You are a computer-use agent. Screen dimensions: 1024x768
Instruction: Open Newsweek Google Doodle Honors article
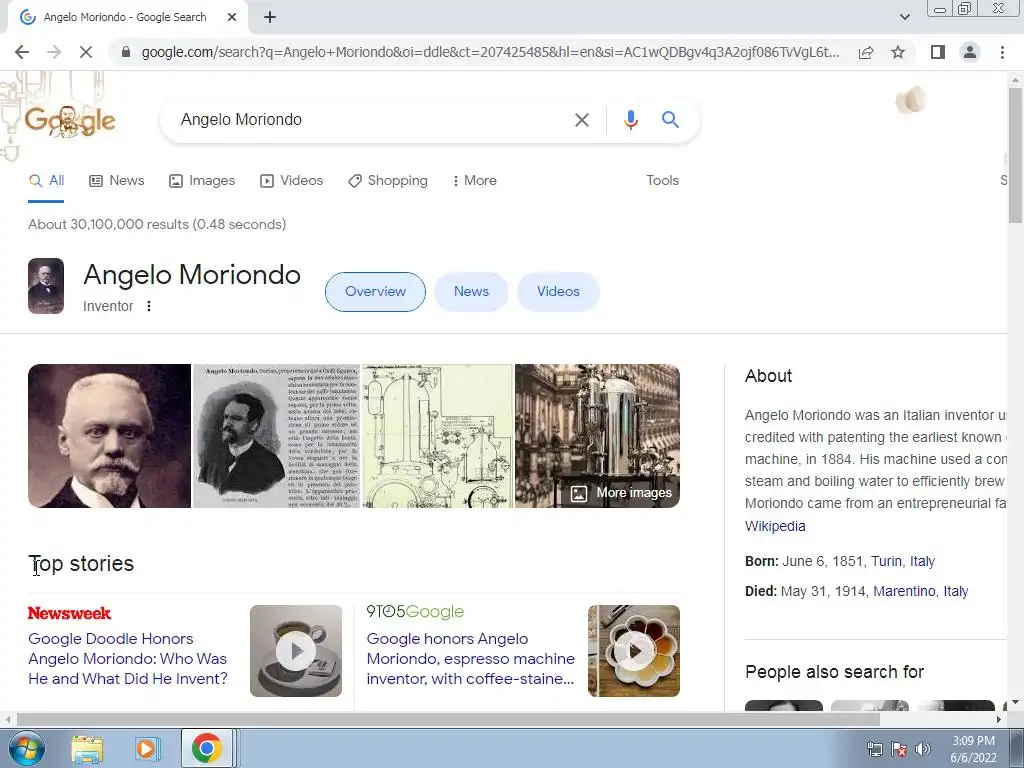pyautogui.click(x=128, y=659)
